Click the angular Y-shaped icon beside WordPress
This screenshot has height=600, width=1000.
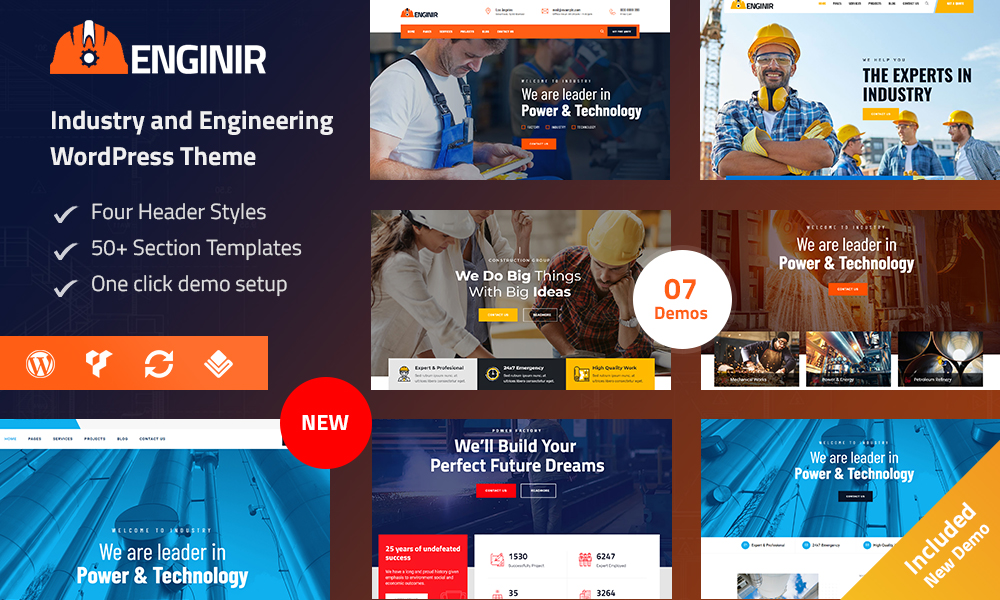100,364
